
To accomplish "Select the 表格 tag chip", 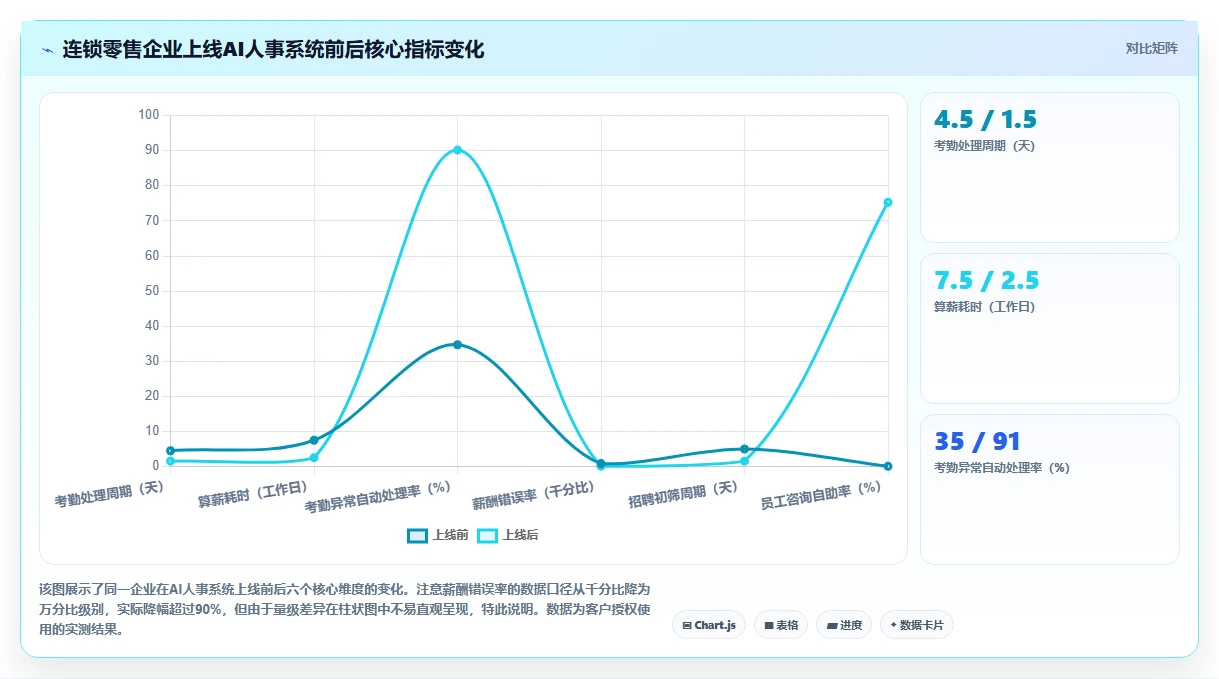I will click(781, 625).
